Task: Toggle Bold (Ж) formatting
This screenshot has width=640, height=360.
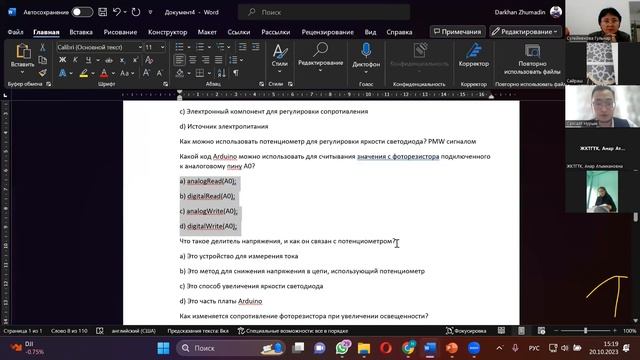Action: click(62, 60)
